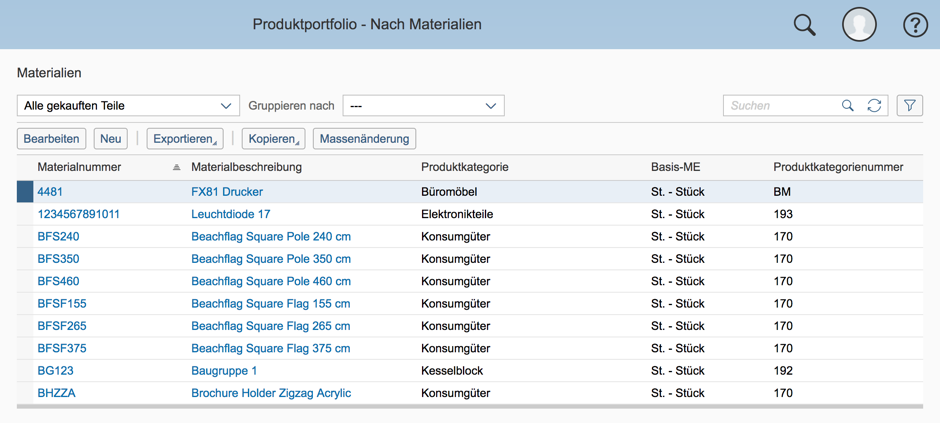940x423 pixels.
Task: Open 'Baugruppe 1' description link
Action: [x=224, y=371]
